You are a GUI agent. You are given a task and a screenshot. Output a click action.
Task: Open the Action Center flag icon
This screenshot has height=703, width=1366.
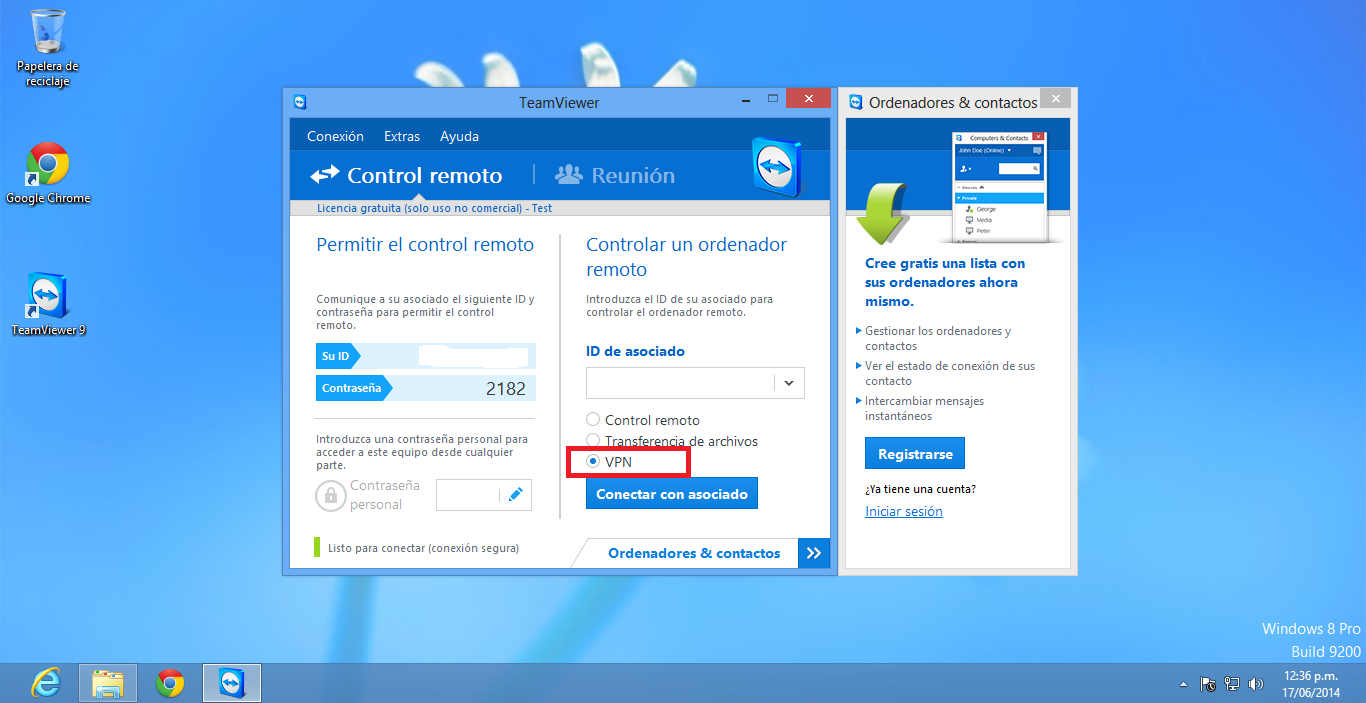point(1208,685)
